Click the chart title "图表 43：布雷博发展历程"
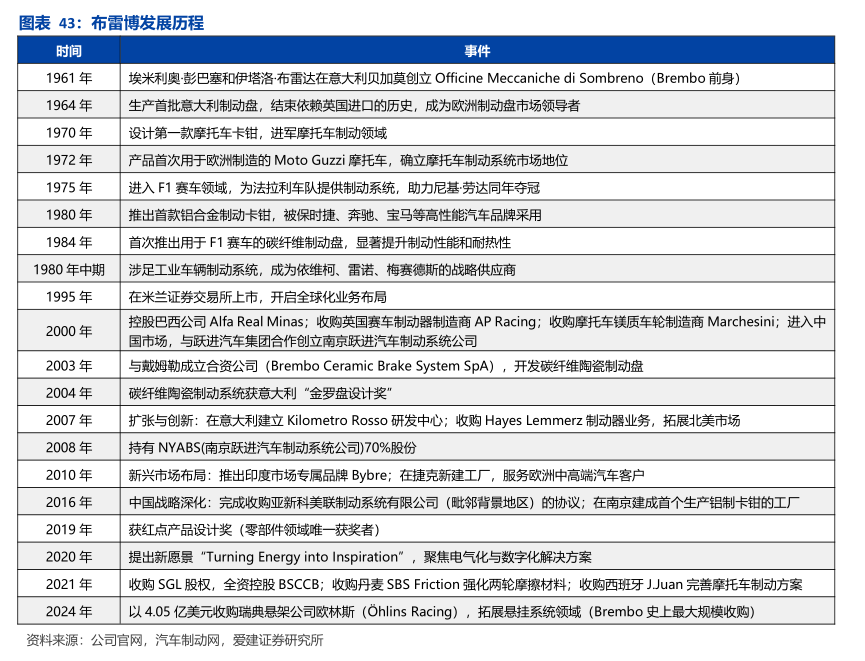The height and width of the screenshot is (661, 865). point(111,22)
